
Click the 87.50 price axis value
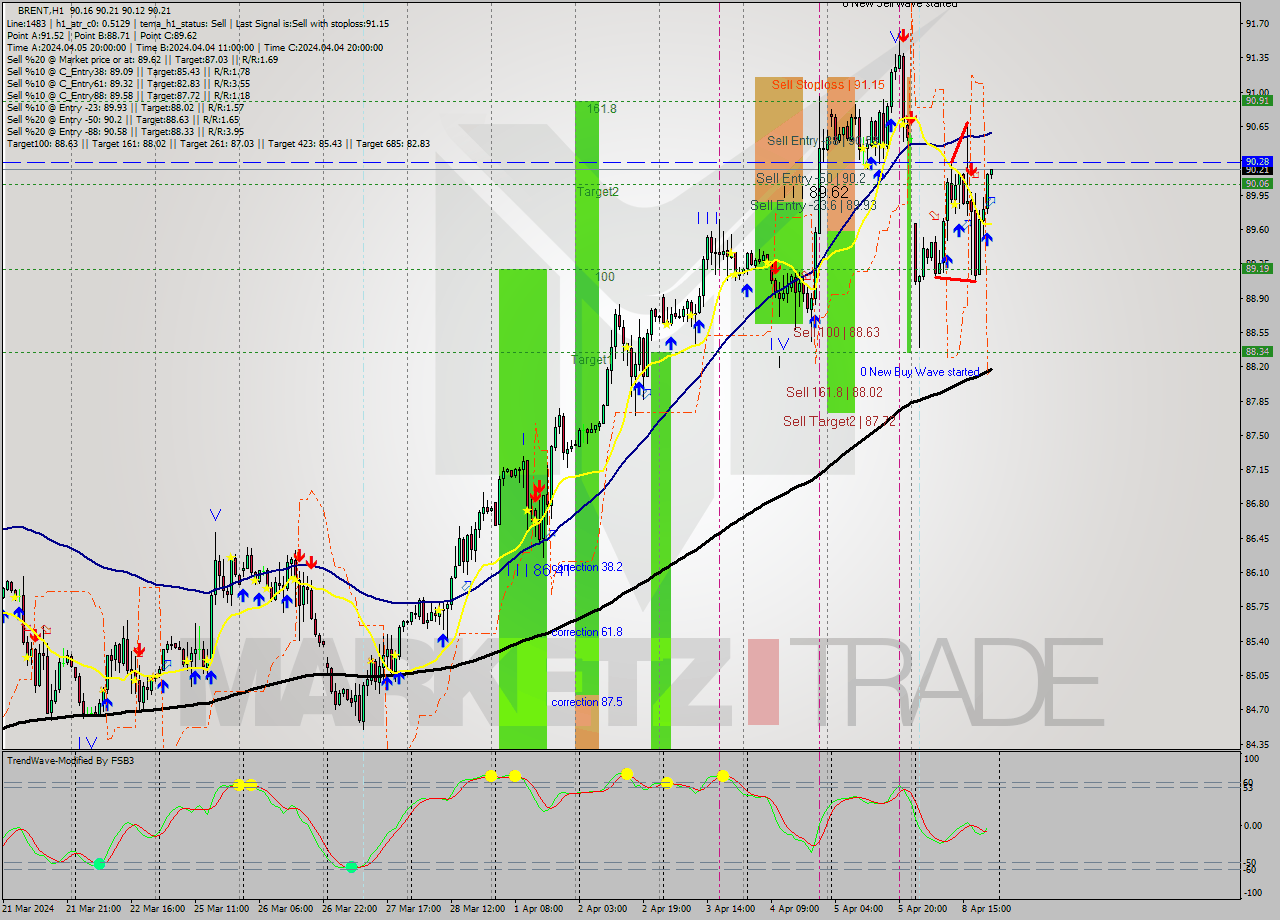point(1257,435)
